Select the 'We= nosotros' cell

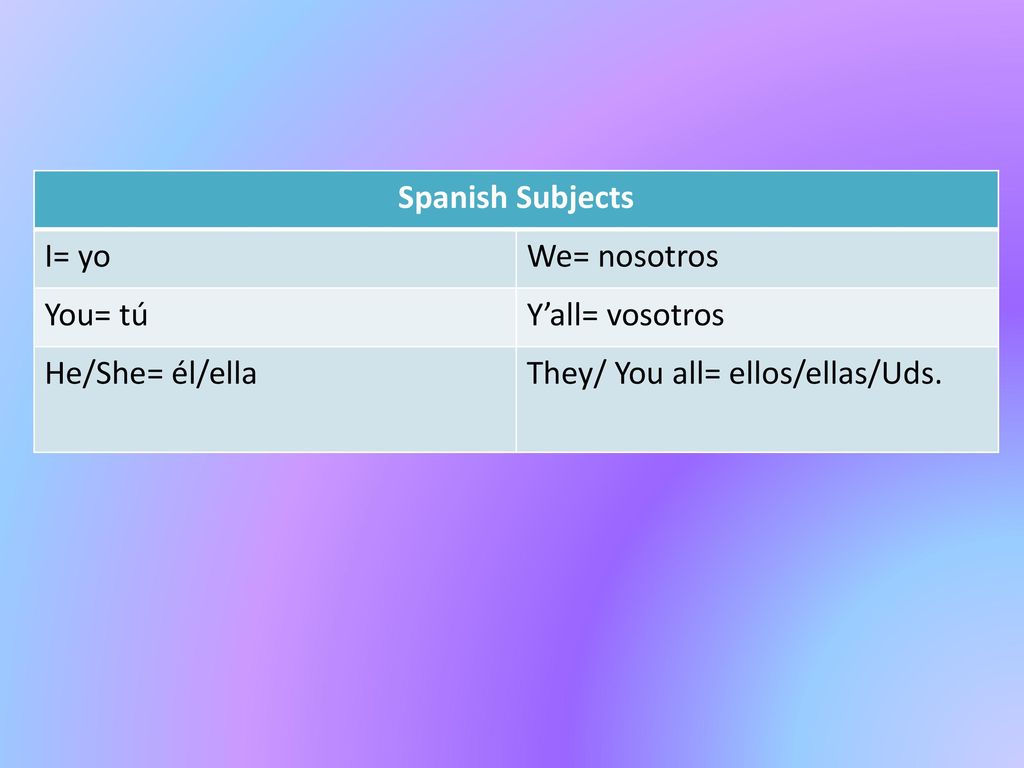coord(758,259)
